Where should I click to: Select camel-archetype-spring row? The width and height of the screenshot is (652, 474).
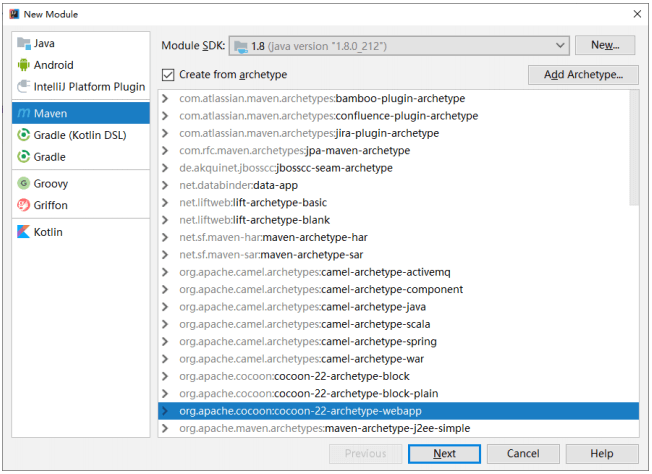[398, 341]
